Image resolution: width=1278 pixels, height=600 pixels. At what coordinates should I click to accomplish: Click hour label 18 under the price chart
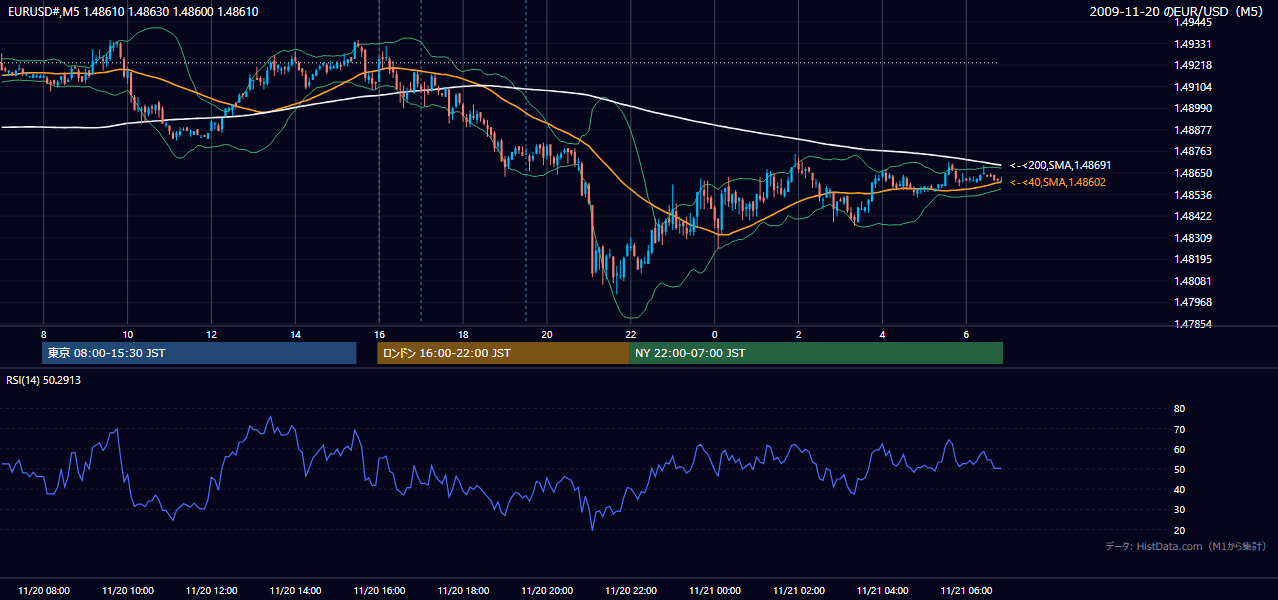pyautogui.click(x=463, y=334)
